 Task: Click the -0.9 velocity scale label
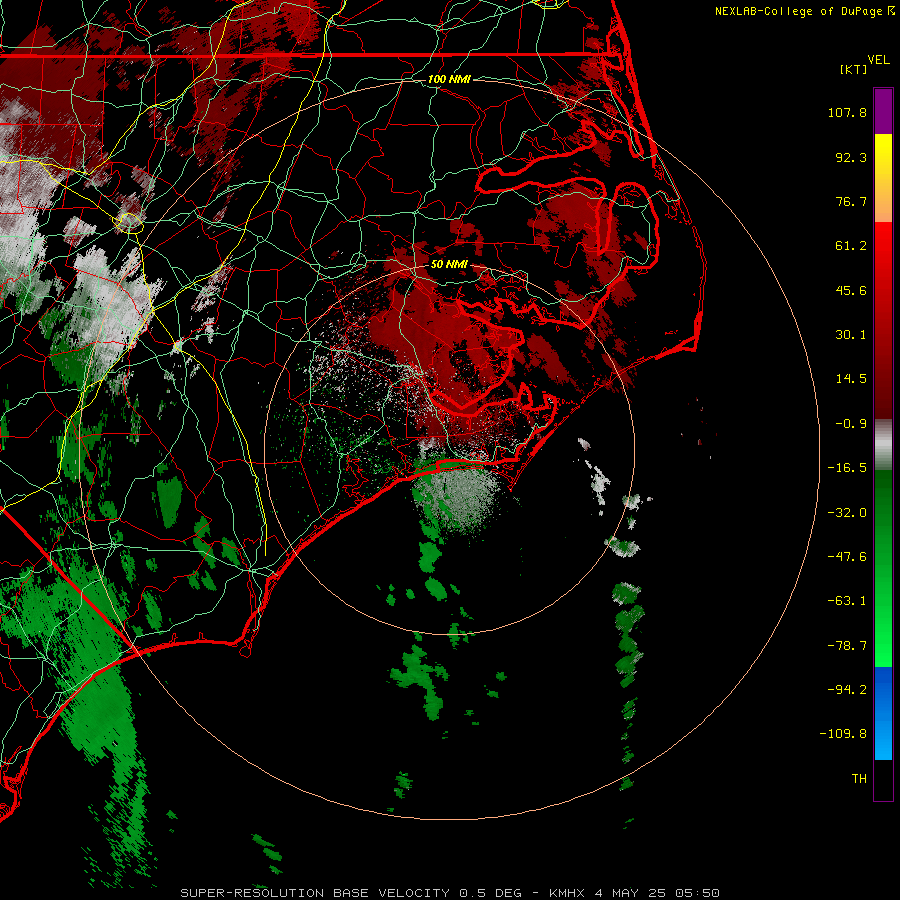(x=851, y=424)
